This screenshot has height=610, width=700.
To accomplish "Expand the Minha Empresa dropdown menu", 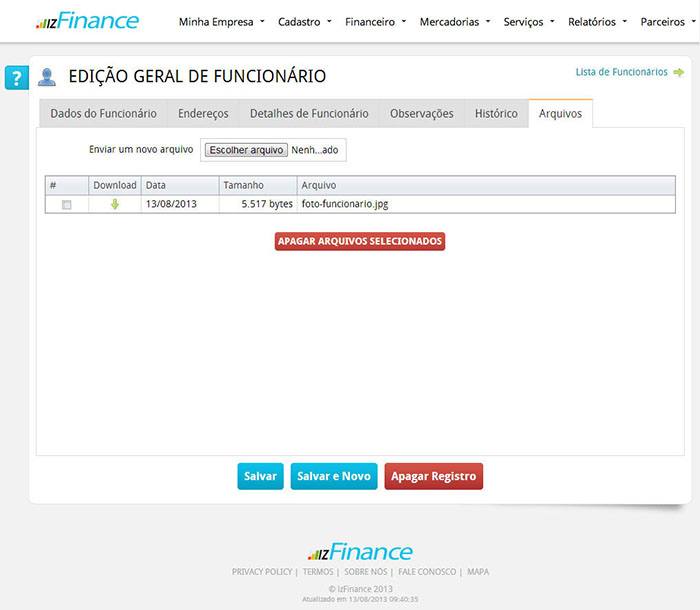I will coord(221,22).
